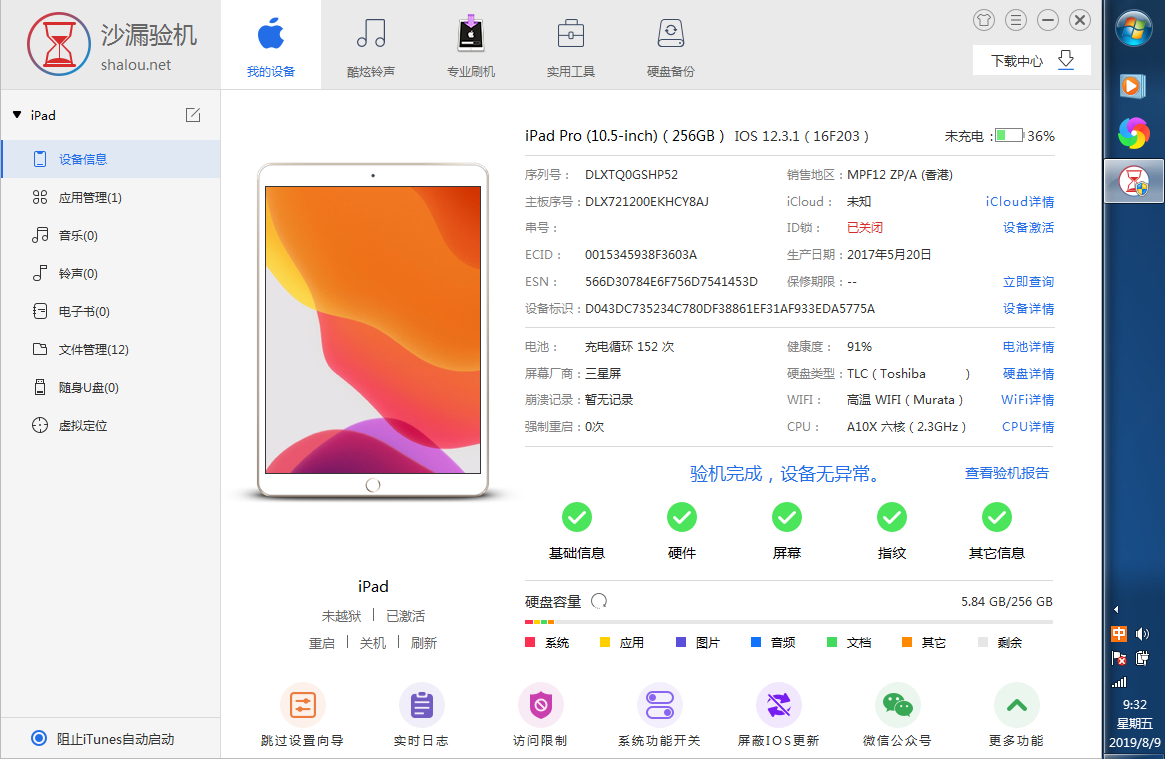Screen dimensions: 1165x759
Task: Click the orange 其它 legend swatch
Action: [x=906, y=642]
